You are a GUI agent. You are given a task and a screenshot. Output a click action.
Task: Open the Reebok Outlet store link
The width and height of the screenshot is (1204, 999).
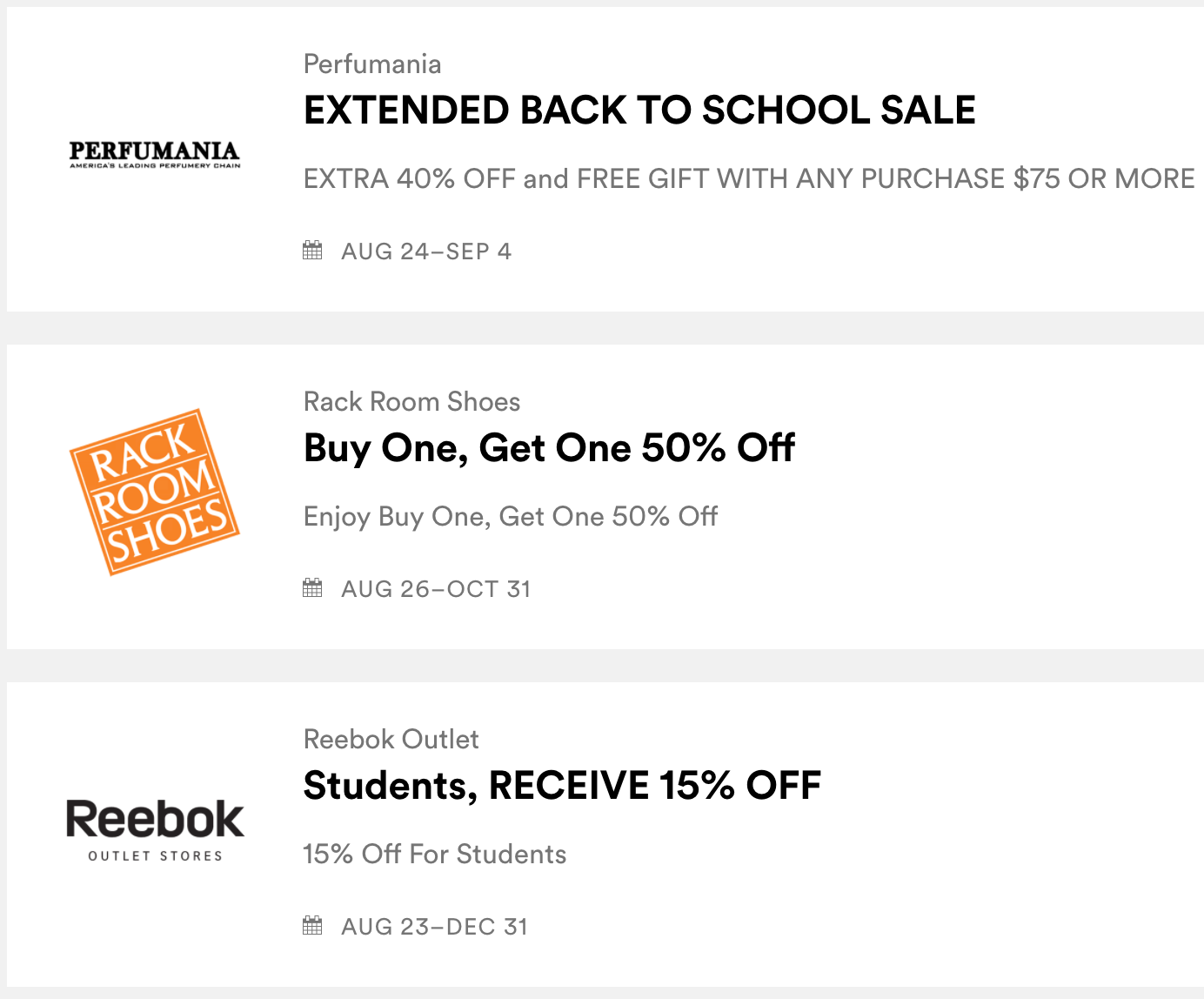pyautogui.click(x=391, y=740)
